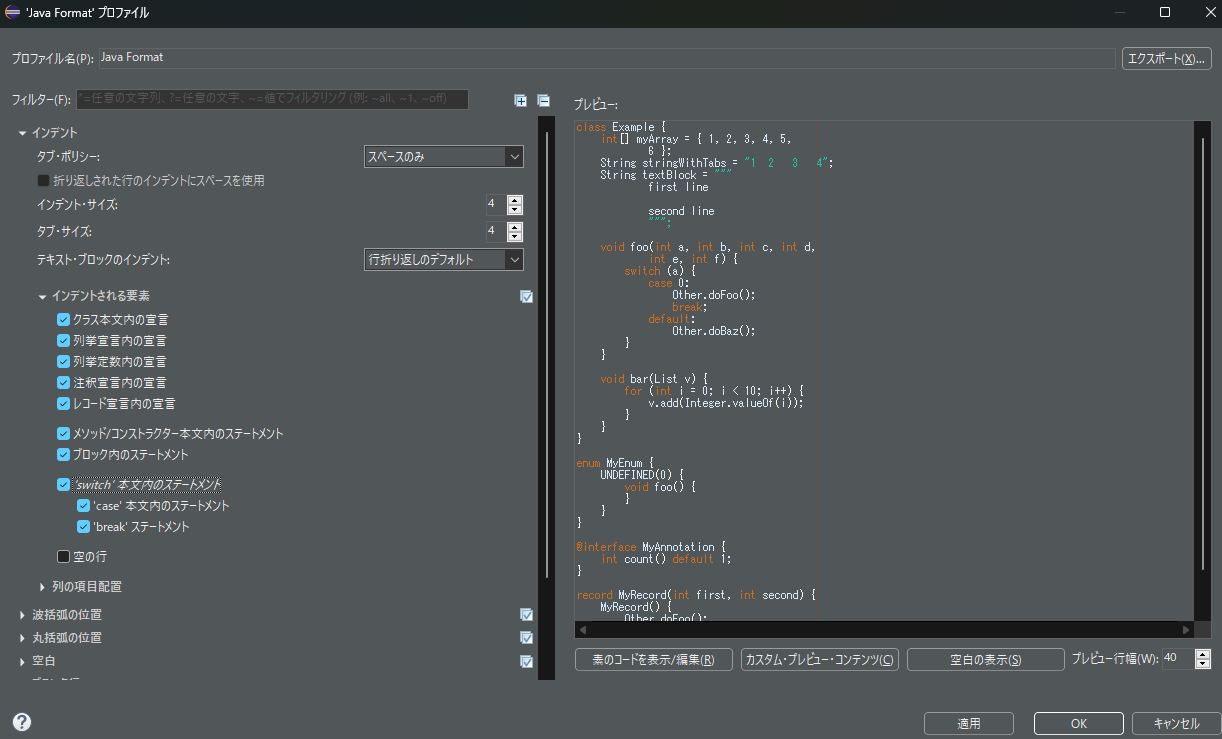
Task: Click the preview icon beside 空白
Action: coord(527,661)
